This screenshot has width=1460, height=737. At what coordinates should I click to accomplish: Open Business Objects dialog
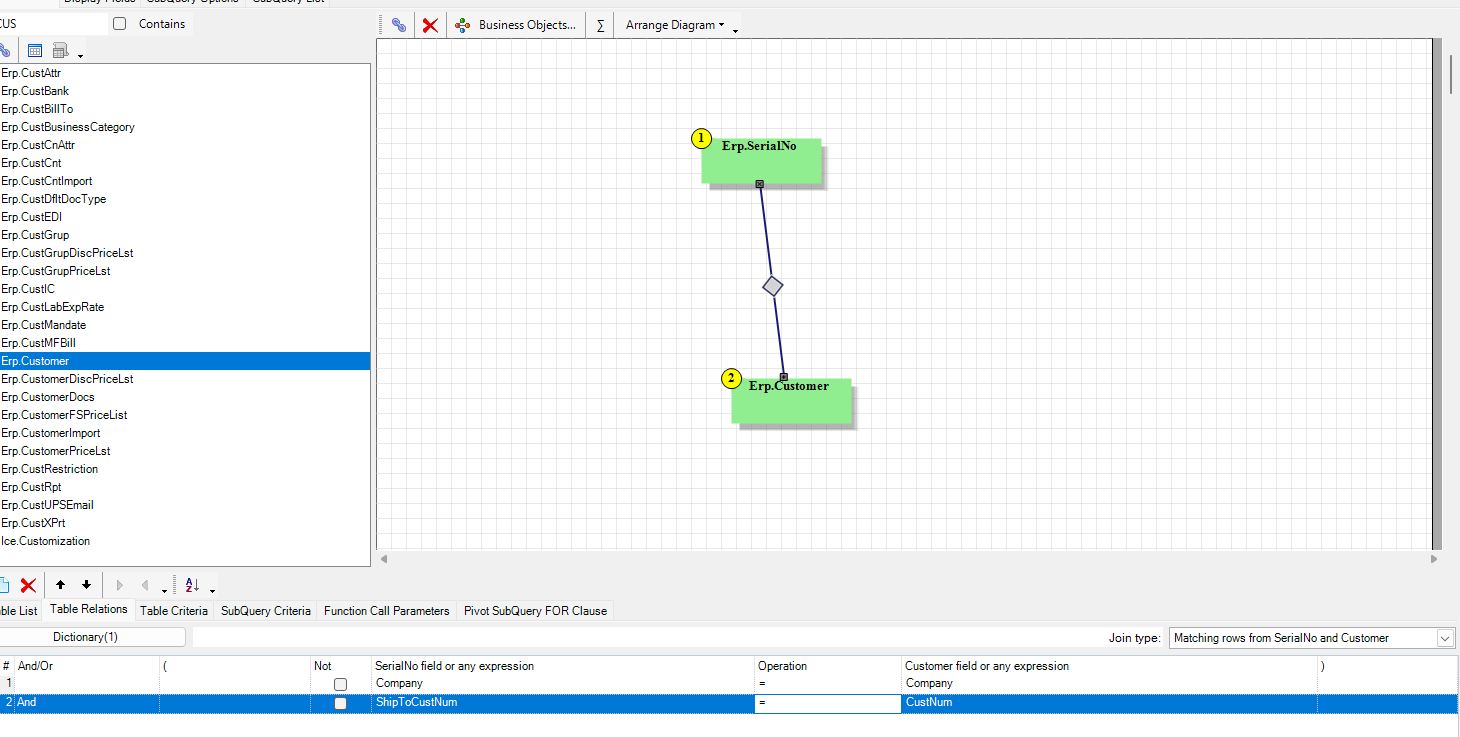point(516,25)
